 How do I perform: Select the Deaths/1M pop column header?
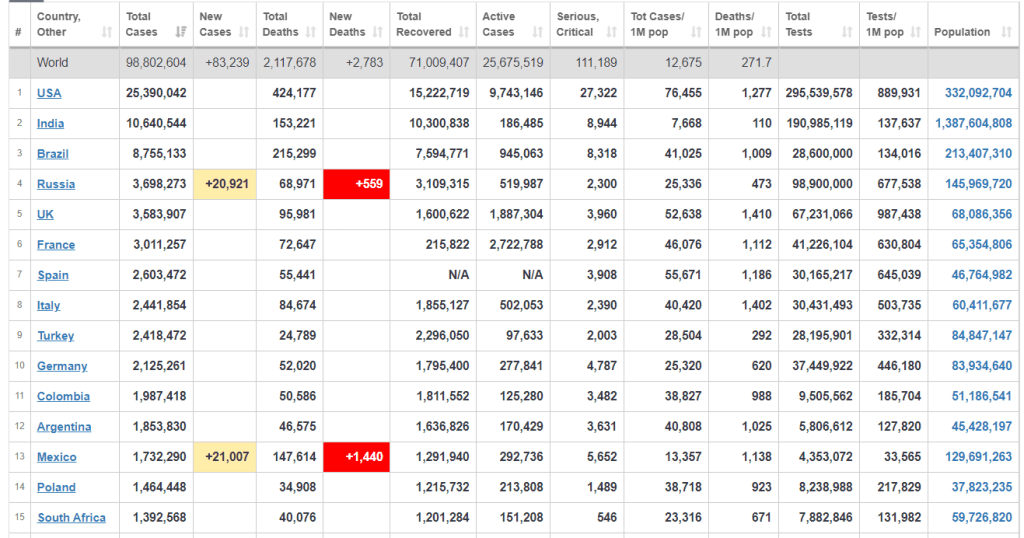coord(735,24)
